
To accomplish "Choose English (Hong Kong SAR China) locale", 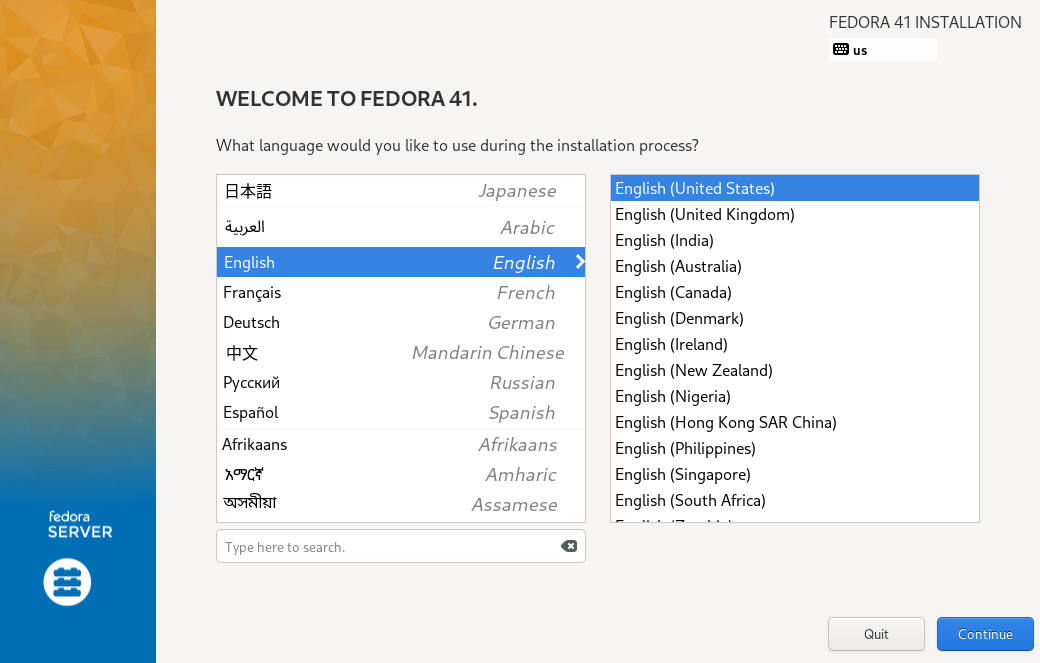I will [x=795, y=422].
